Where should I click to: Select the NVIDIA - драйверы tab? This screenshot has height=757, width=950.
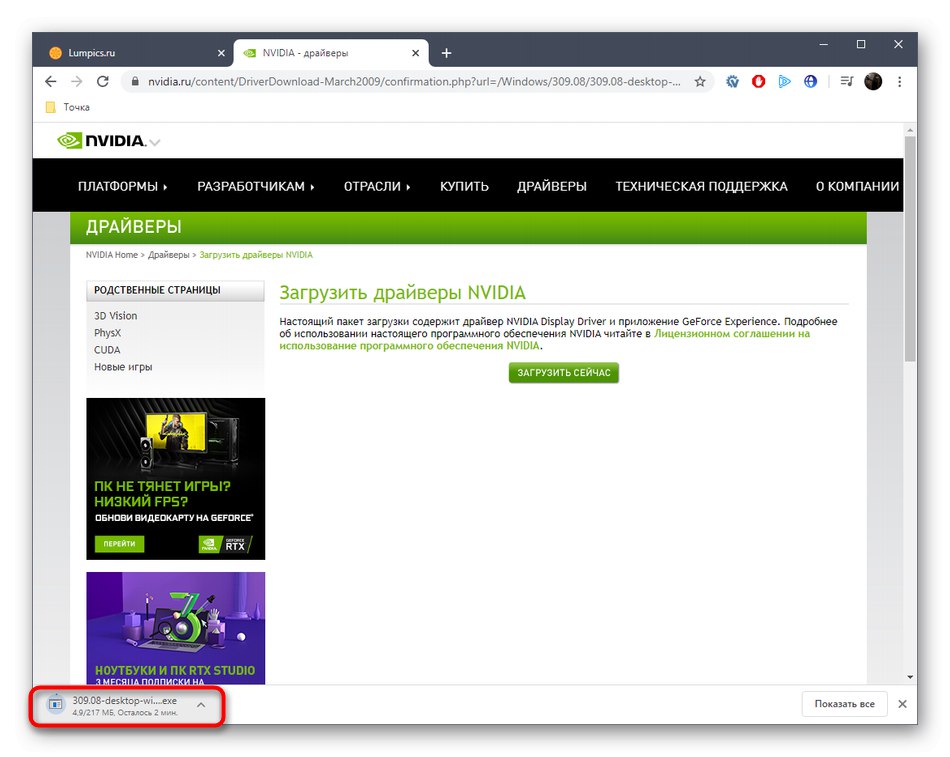pyautogui.click(x=331, y=53)
